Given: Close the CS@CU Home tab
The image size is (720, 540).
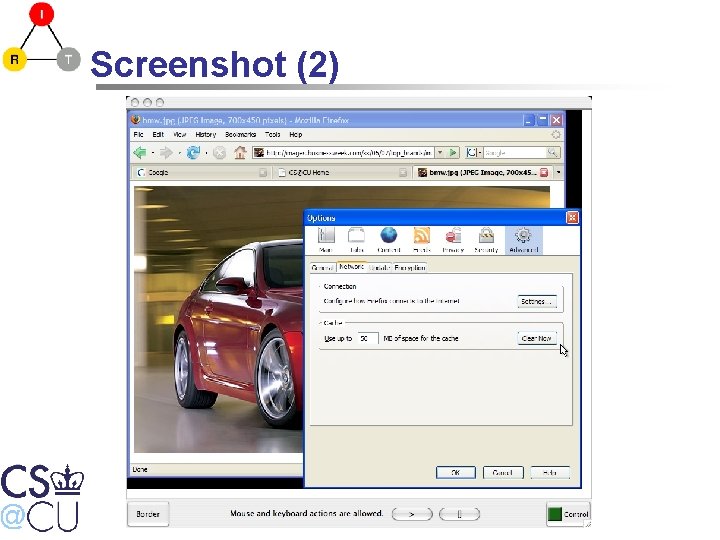Looking at the screenshot, I should (x=403, y=173).
